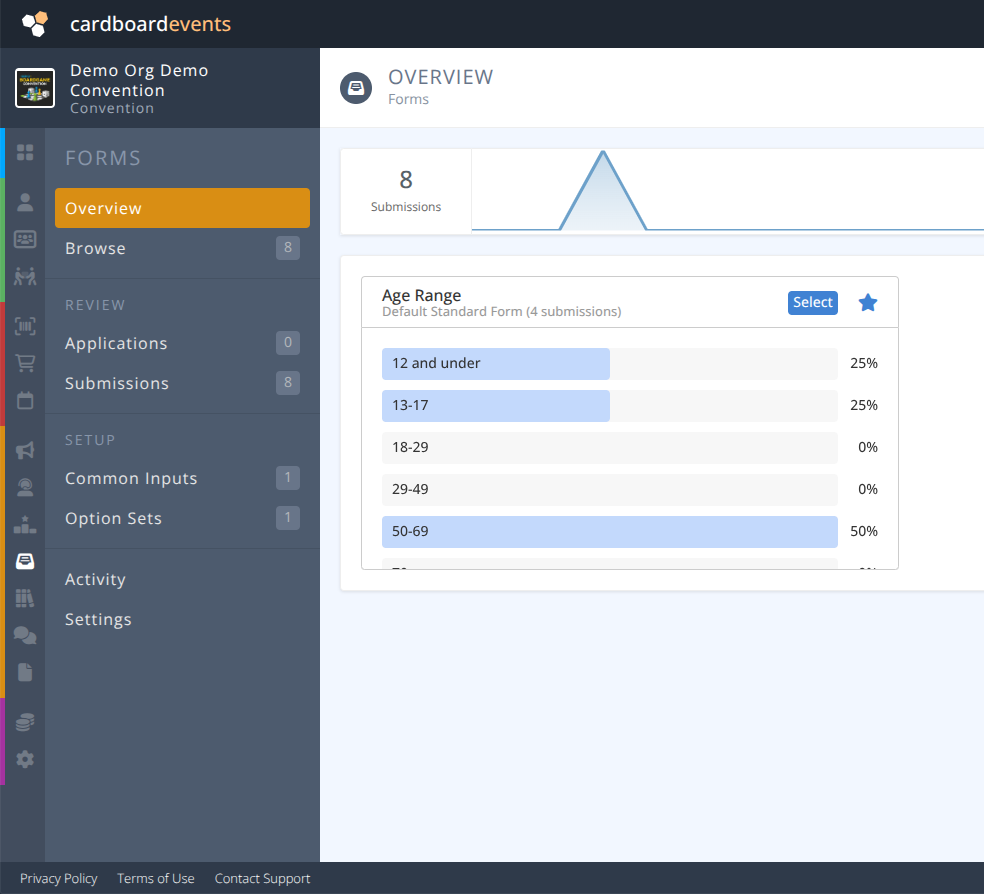The image size is (984, 894).
Task: Select the attendees person icon in sidebar
Action: tap(24, 201)
